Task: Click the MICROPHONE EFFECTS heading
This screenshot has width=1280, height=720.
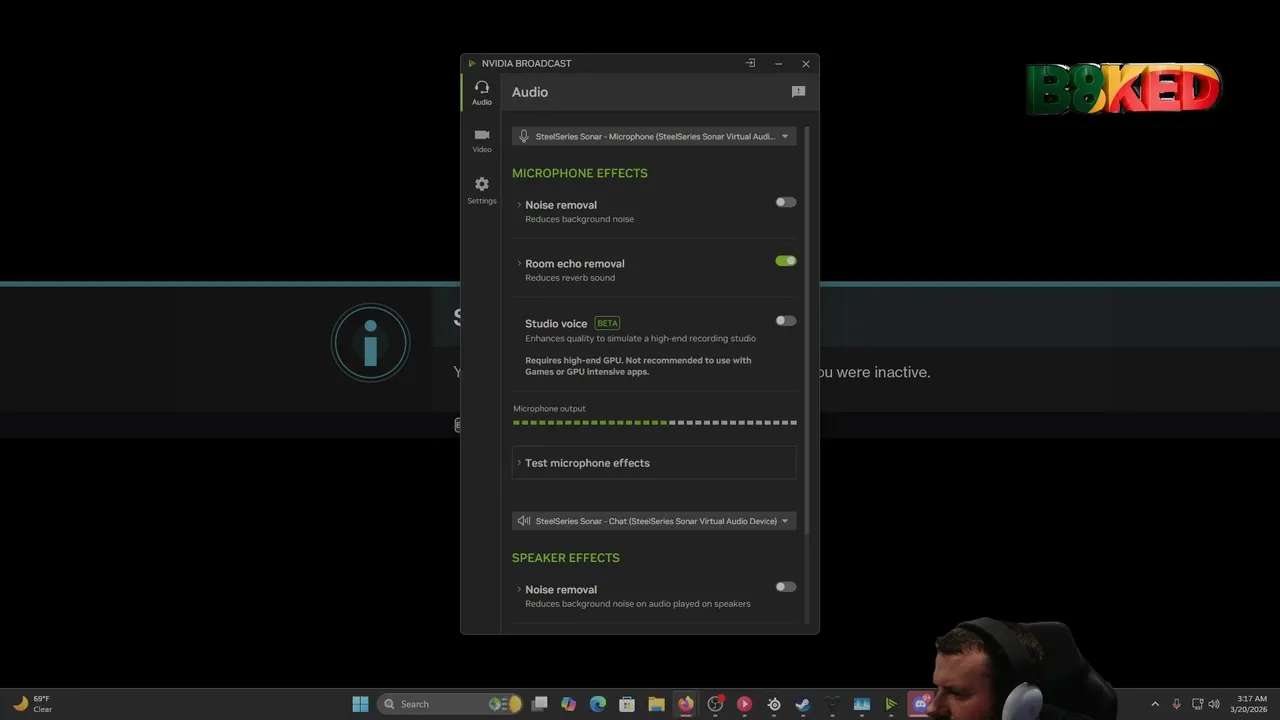Action: pos(580,173)
